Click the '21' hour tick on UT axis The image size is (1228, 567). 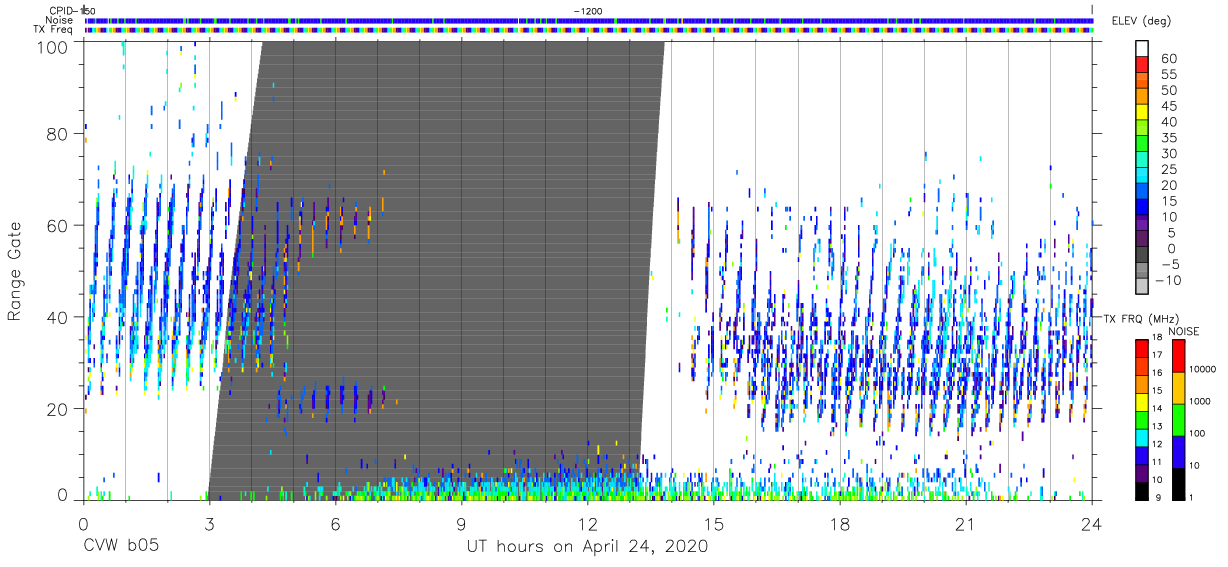[x=966, y=523]
